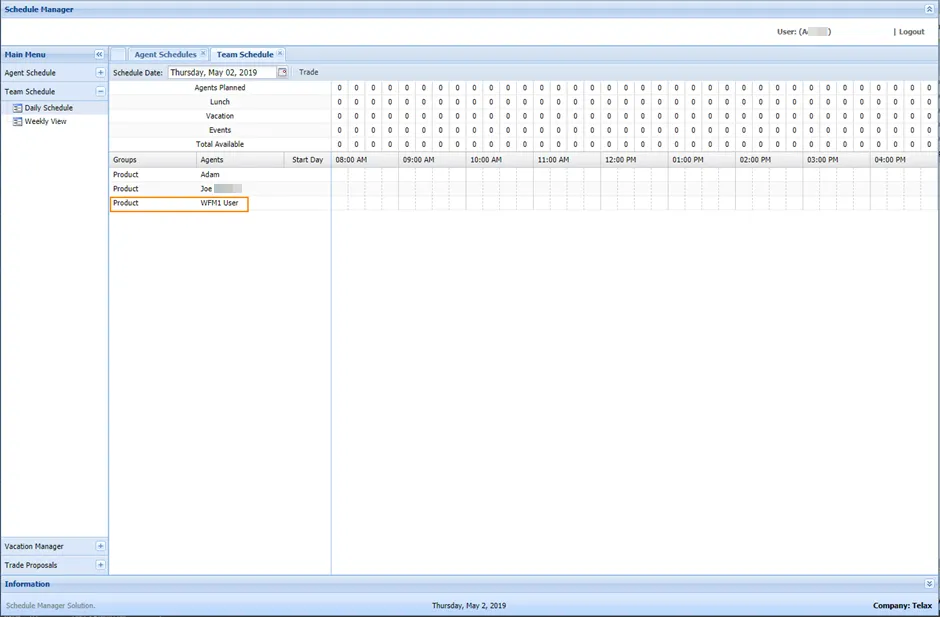
Task: Click the Events summary label
Action: pyautogui.click(x=220, y=130)
